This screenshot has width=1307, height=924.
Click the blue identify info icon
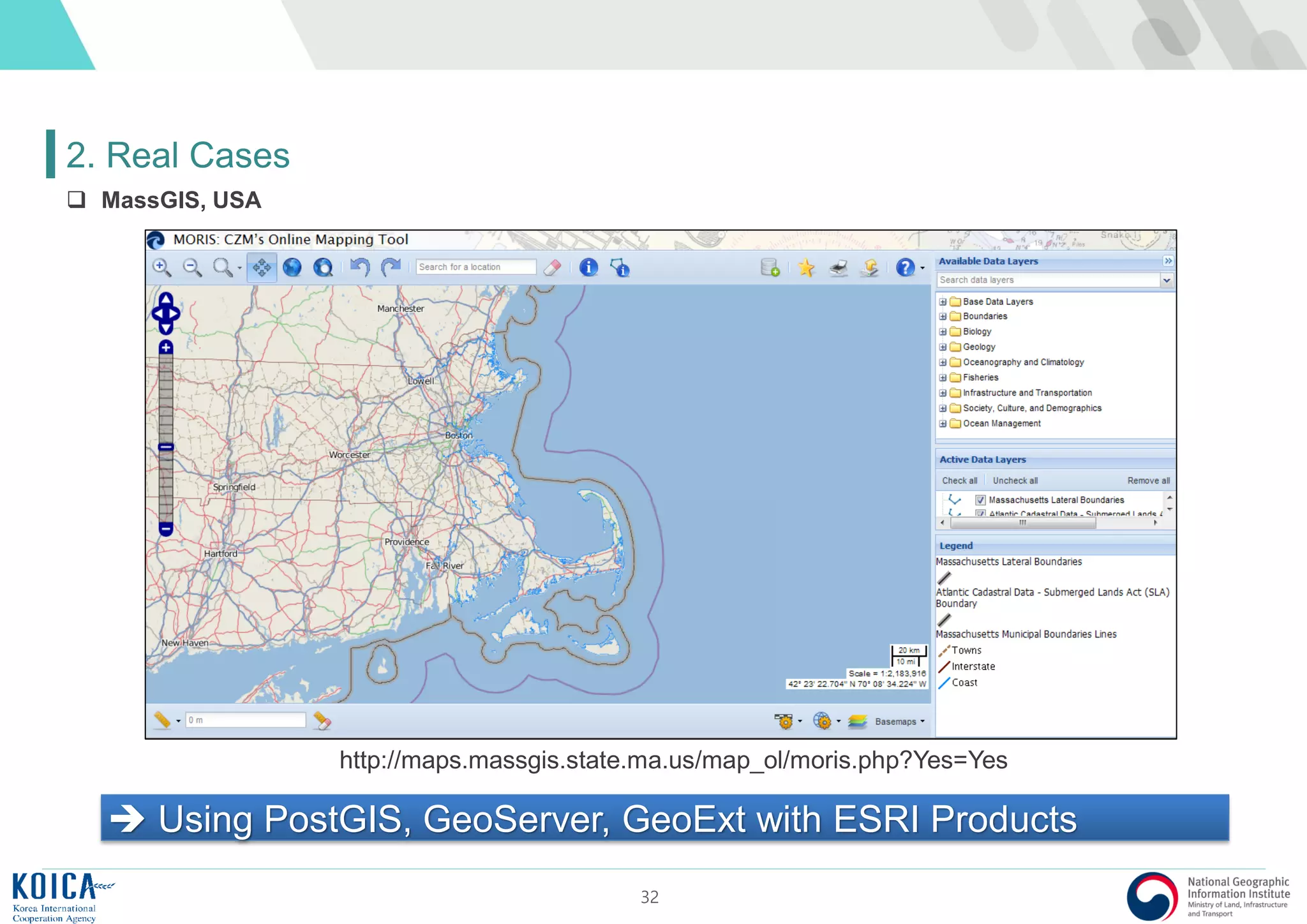(588, 267)
